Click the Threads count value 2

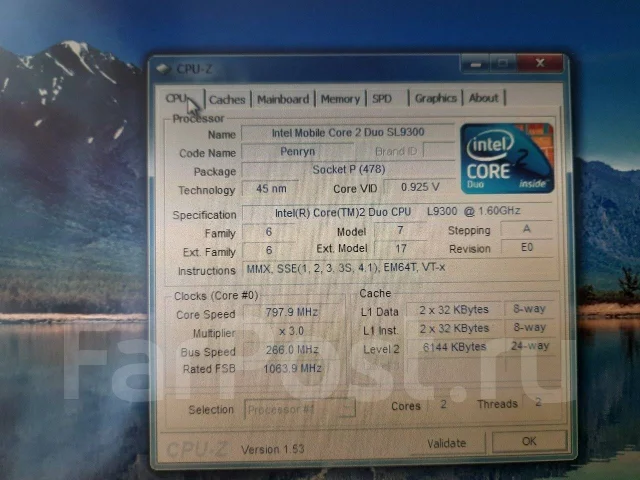pyautogui.click(x=538, y=402)
